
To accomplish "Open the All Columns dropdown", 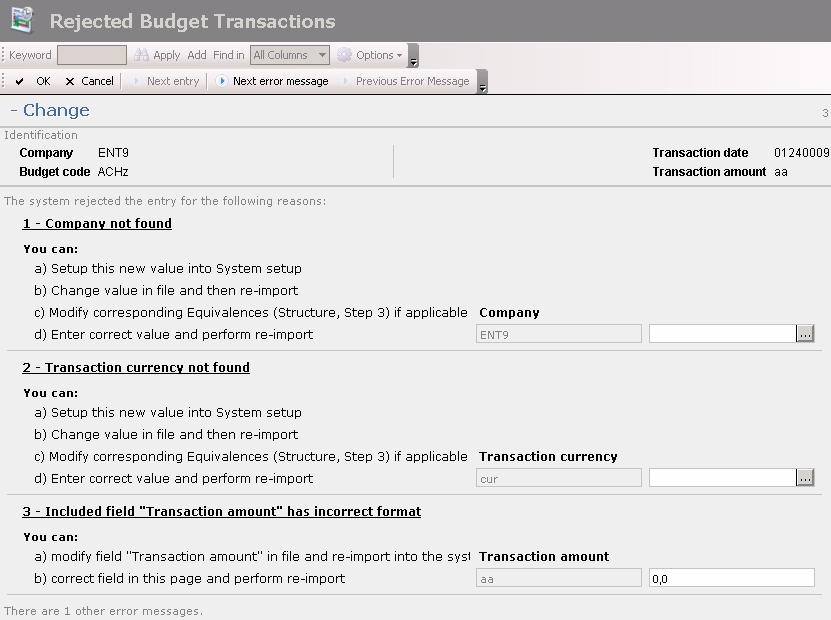I will 289,55.
